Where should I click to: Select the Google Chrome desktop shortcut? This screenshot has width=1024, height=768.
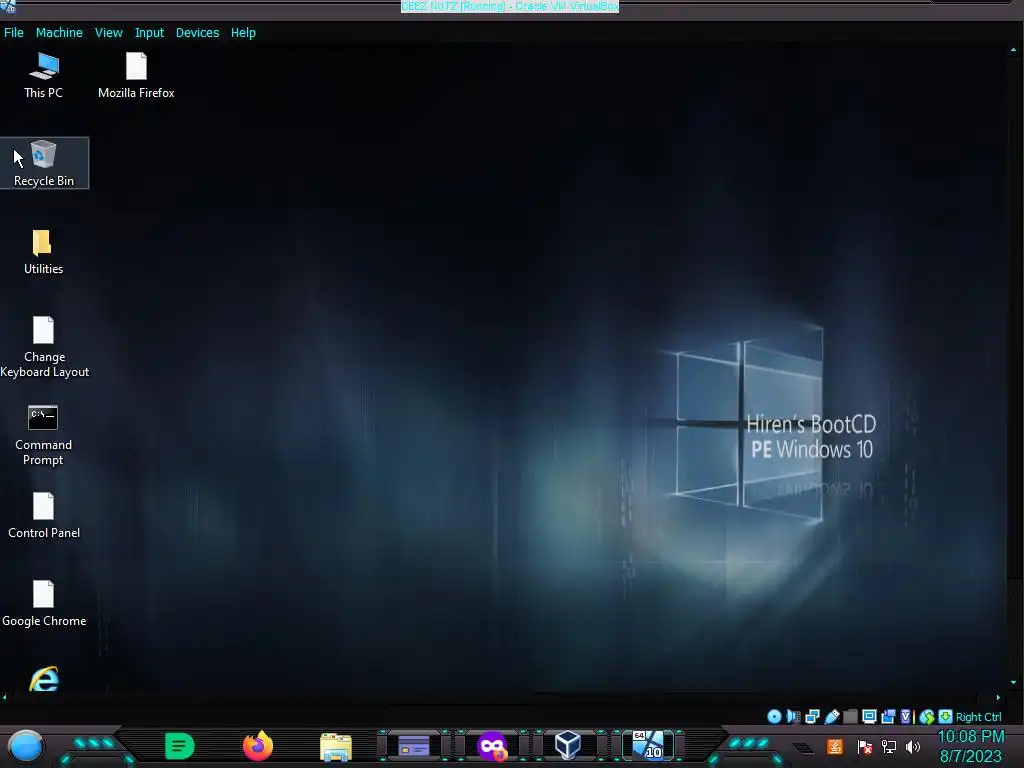tap(44, 604)
